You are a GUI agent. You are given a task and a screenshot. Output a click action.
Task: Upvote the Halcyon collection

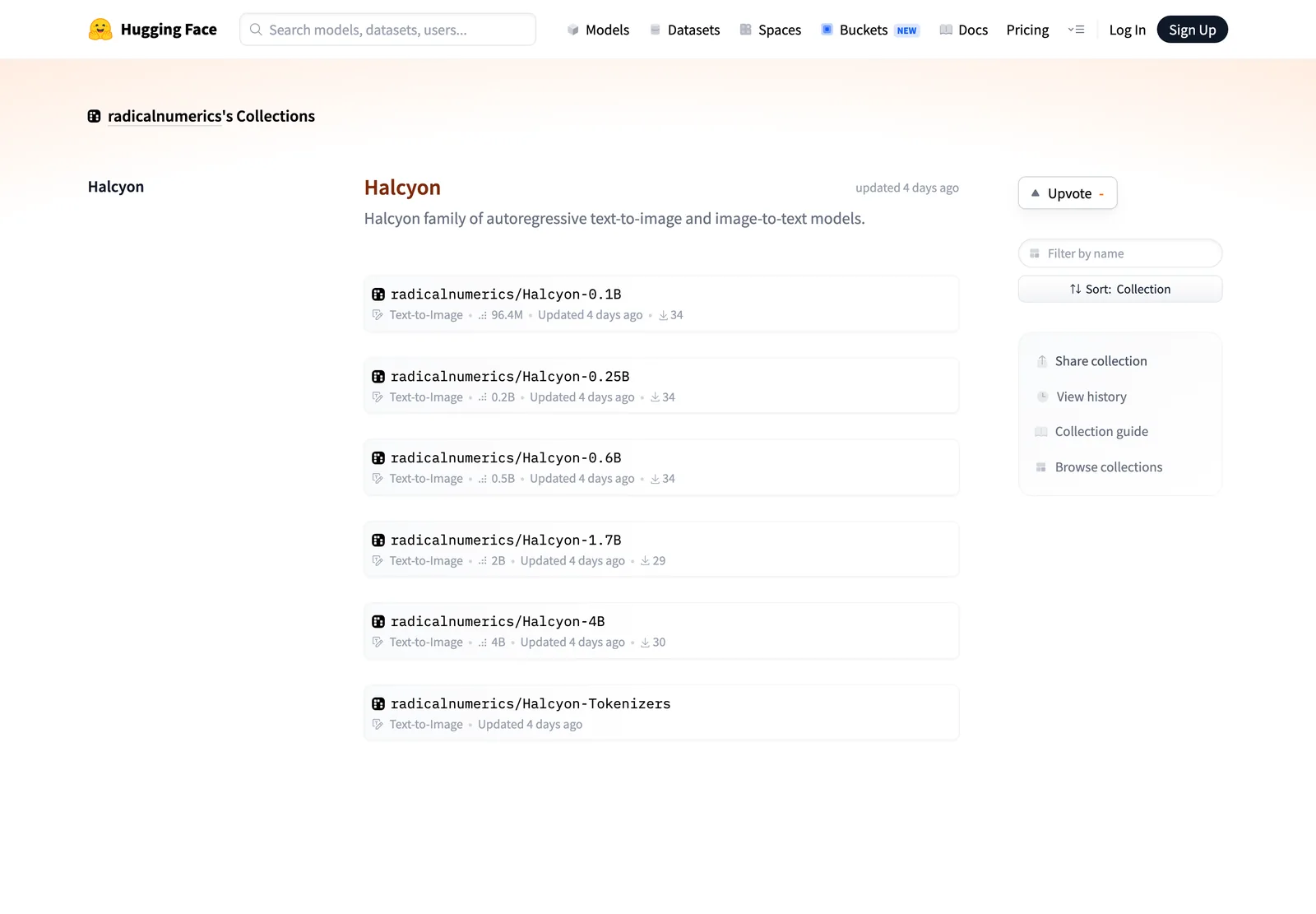click(1068, 193)
